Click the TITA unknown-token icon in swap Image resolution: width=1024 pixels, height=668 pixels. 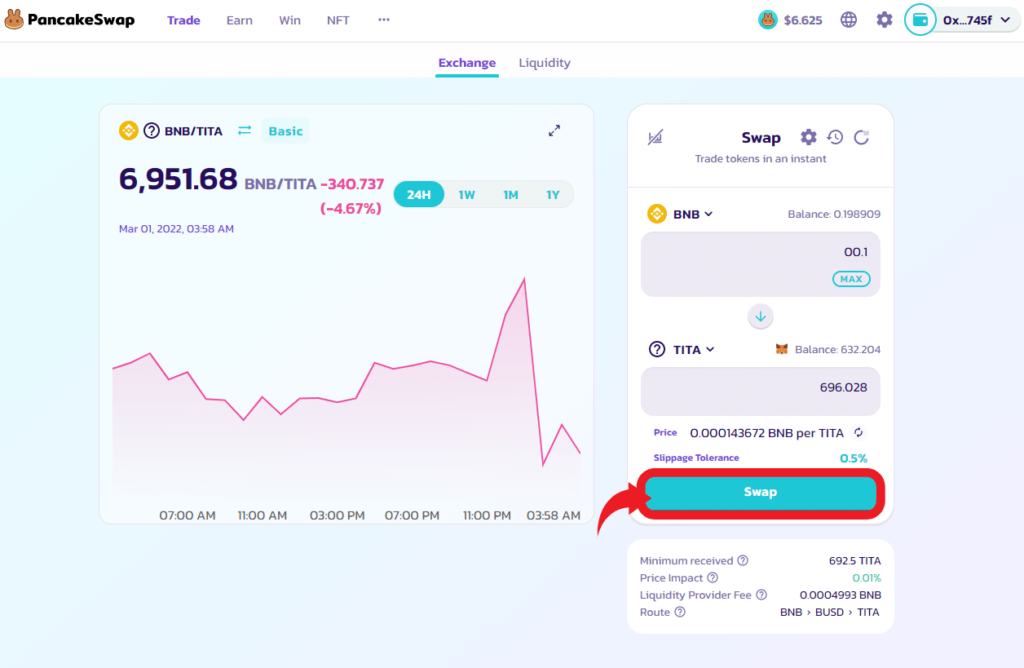[x=657, y=349]
